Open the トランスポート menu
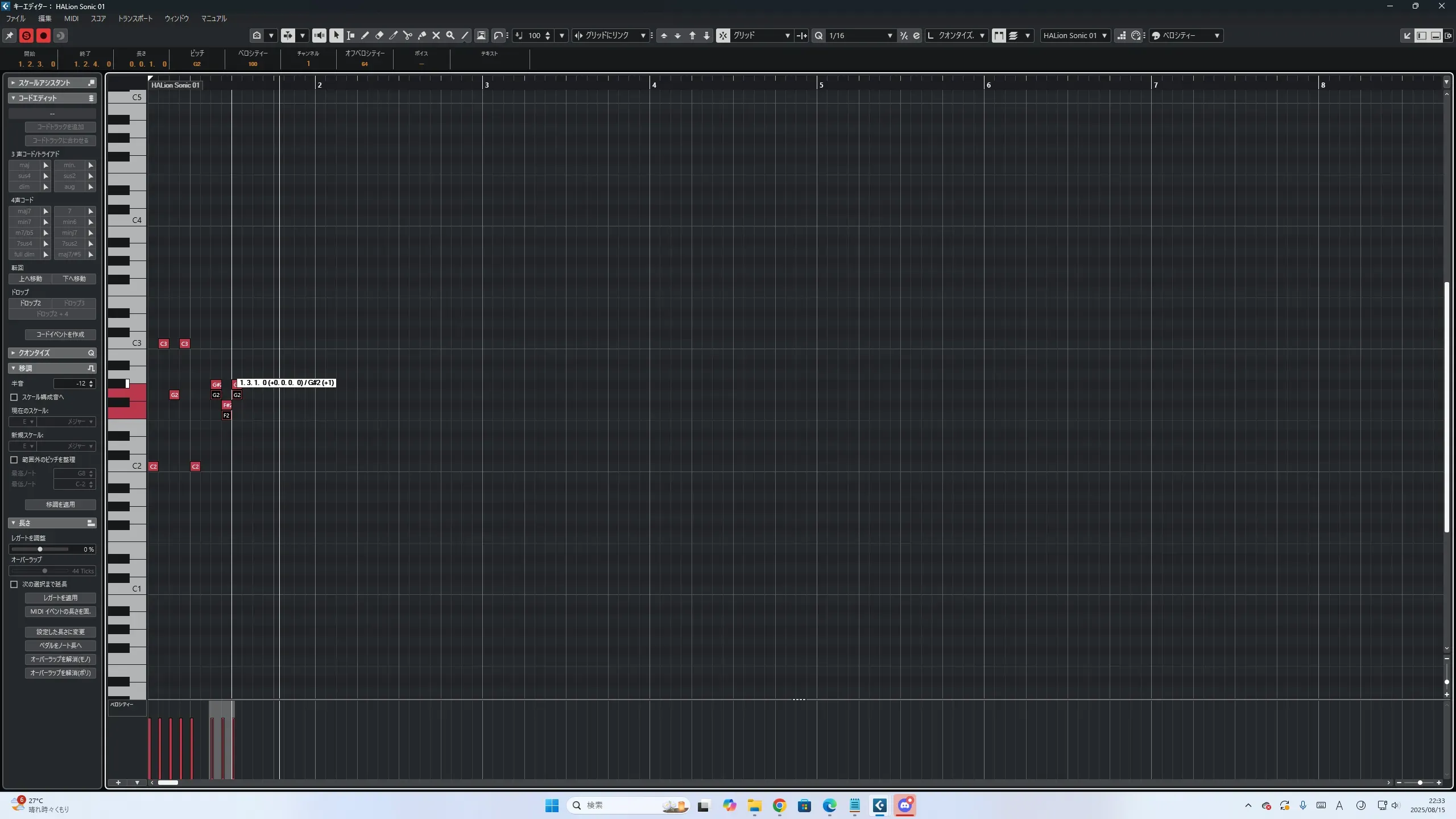Screen dimensions: 1456x819 click(x=135, y=18)
